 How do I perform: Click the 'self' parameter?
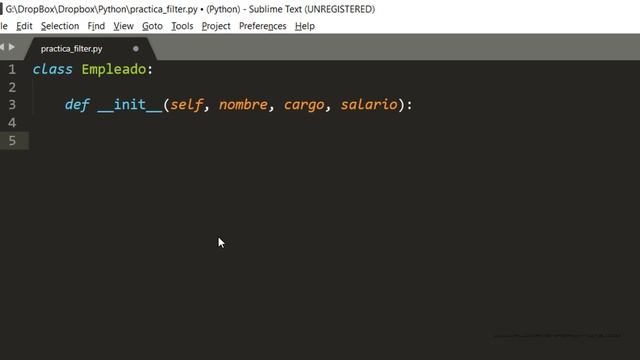187,105
